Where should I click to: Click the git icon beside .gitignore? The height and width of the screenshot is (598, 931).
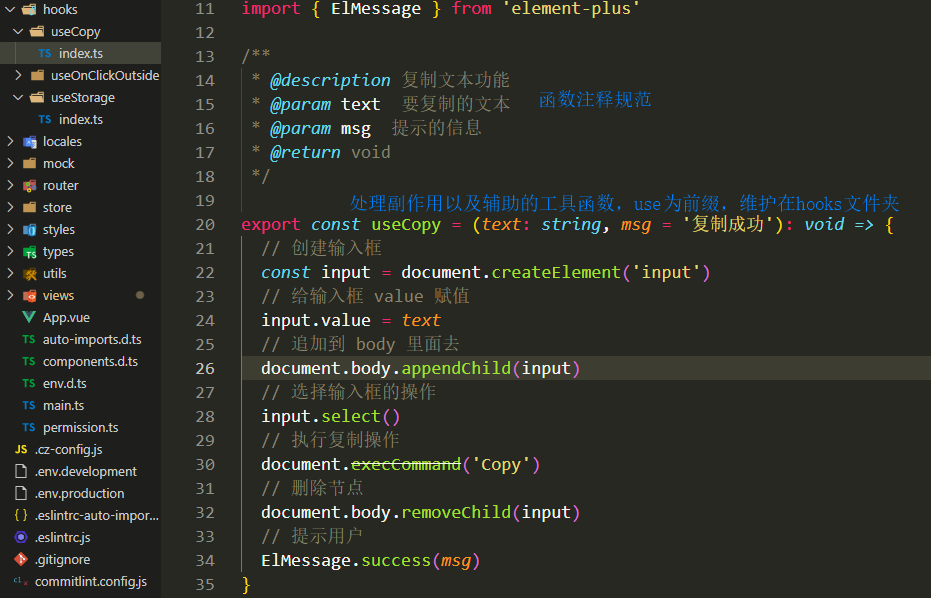point(21,559)
